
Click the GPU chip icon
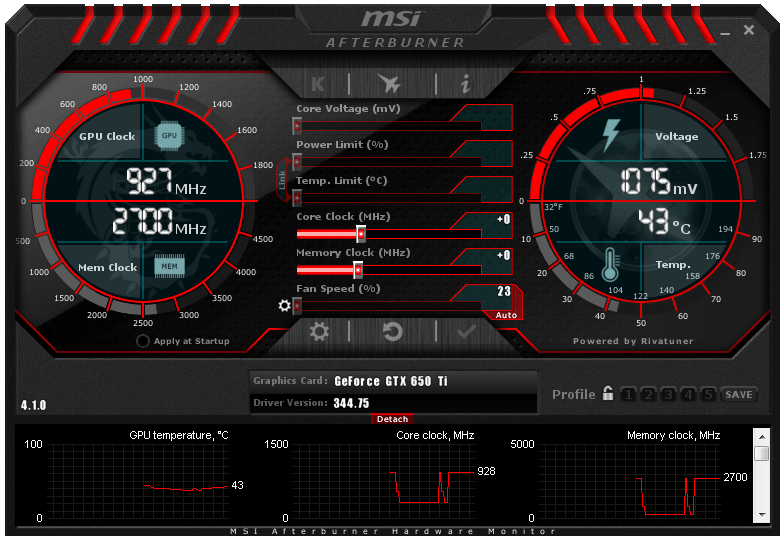coord(169,135)
